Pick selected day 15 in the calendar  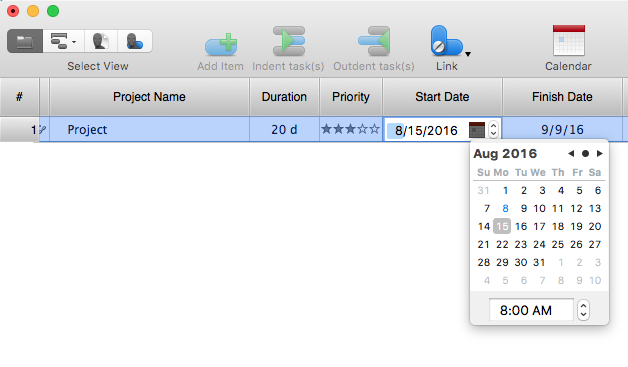[502, 226]
